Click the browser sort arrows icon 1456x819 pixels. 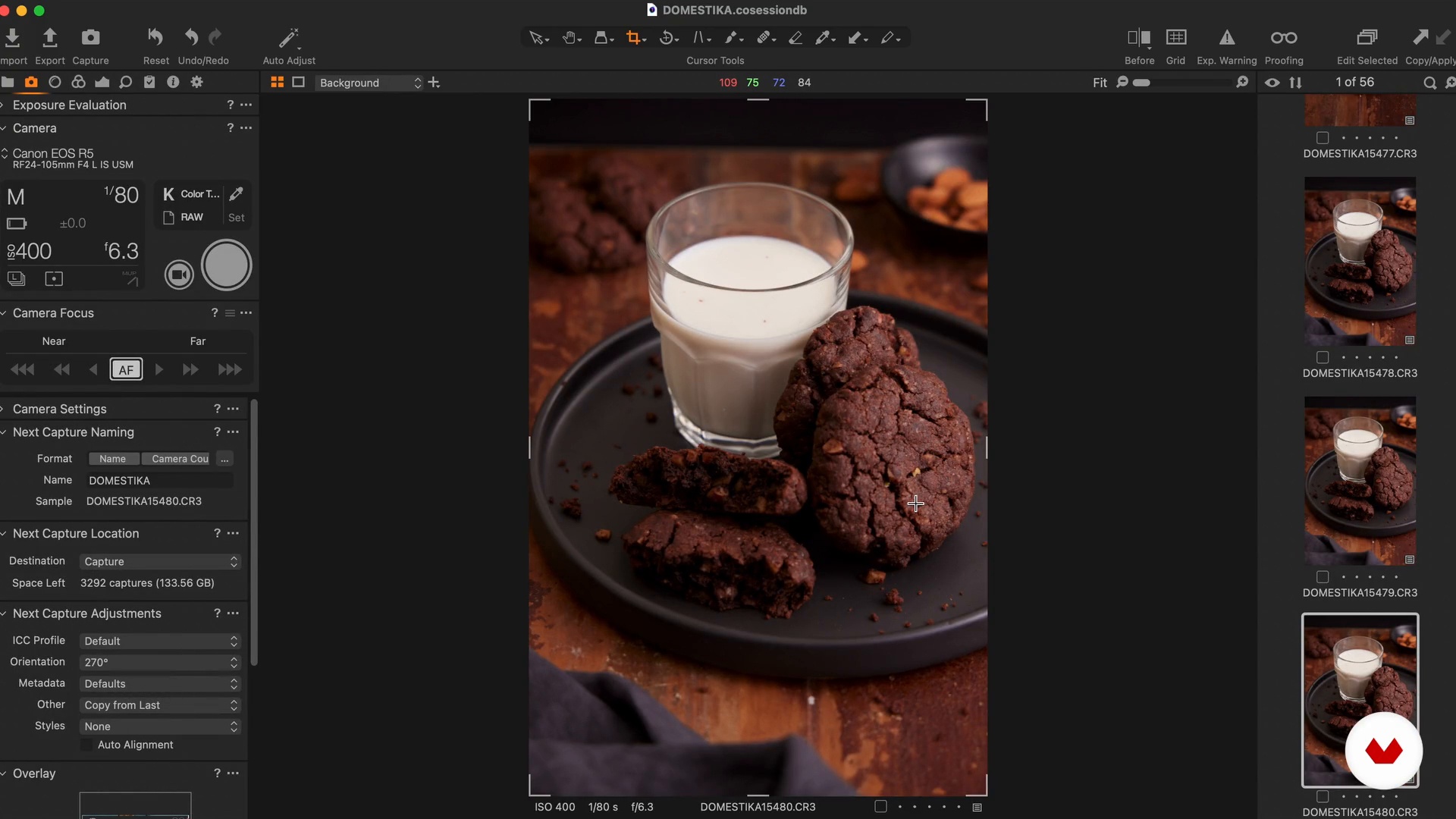click(x=1296, y=83)
